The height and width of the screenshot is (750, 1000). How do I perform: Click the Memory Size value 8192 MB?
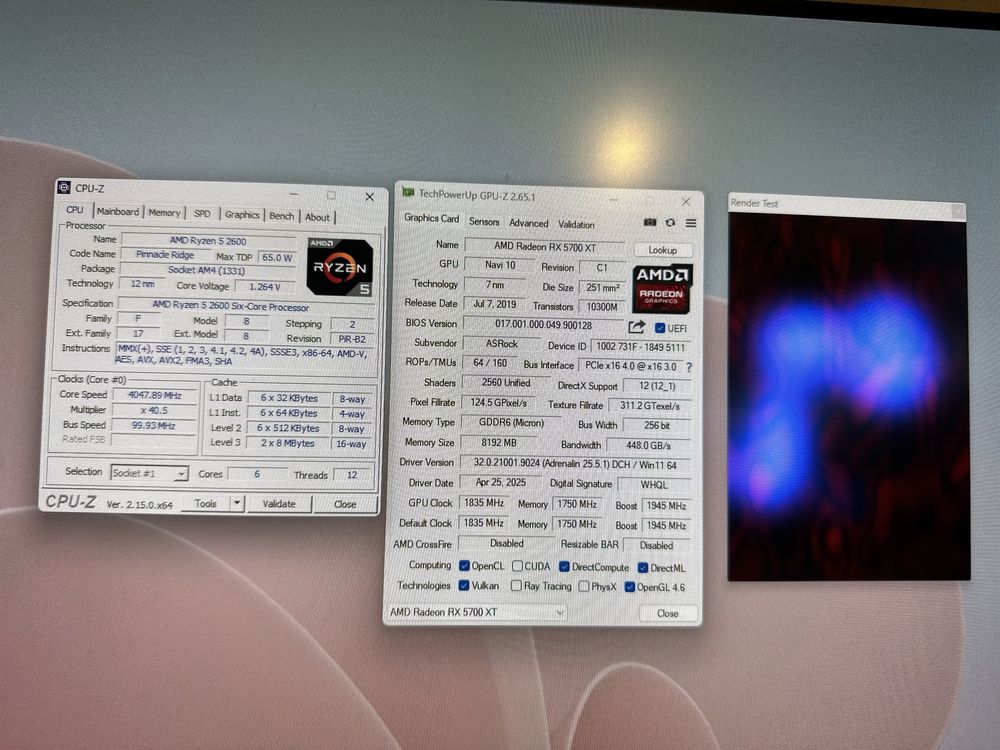(499, 442)
